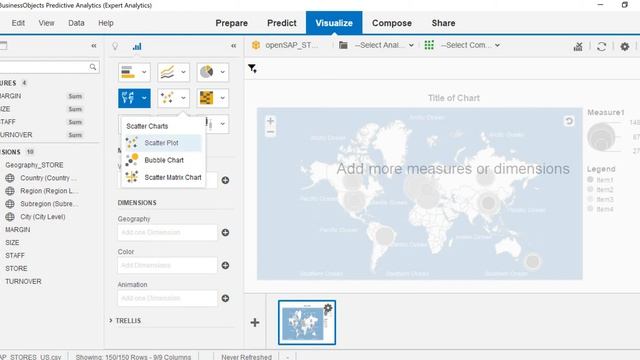Click the search field in data panel
The height and width of the screenshot is (360, 640).
[x=49, y=67]
